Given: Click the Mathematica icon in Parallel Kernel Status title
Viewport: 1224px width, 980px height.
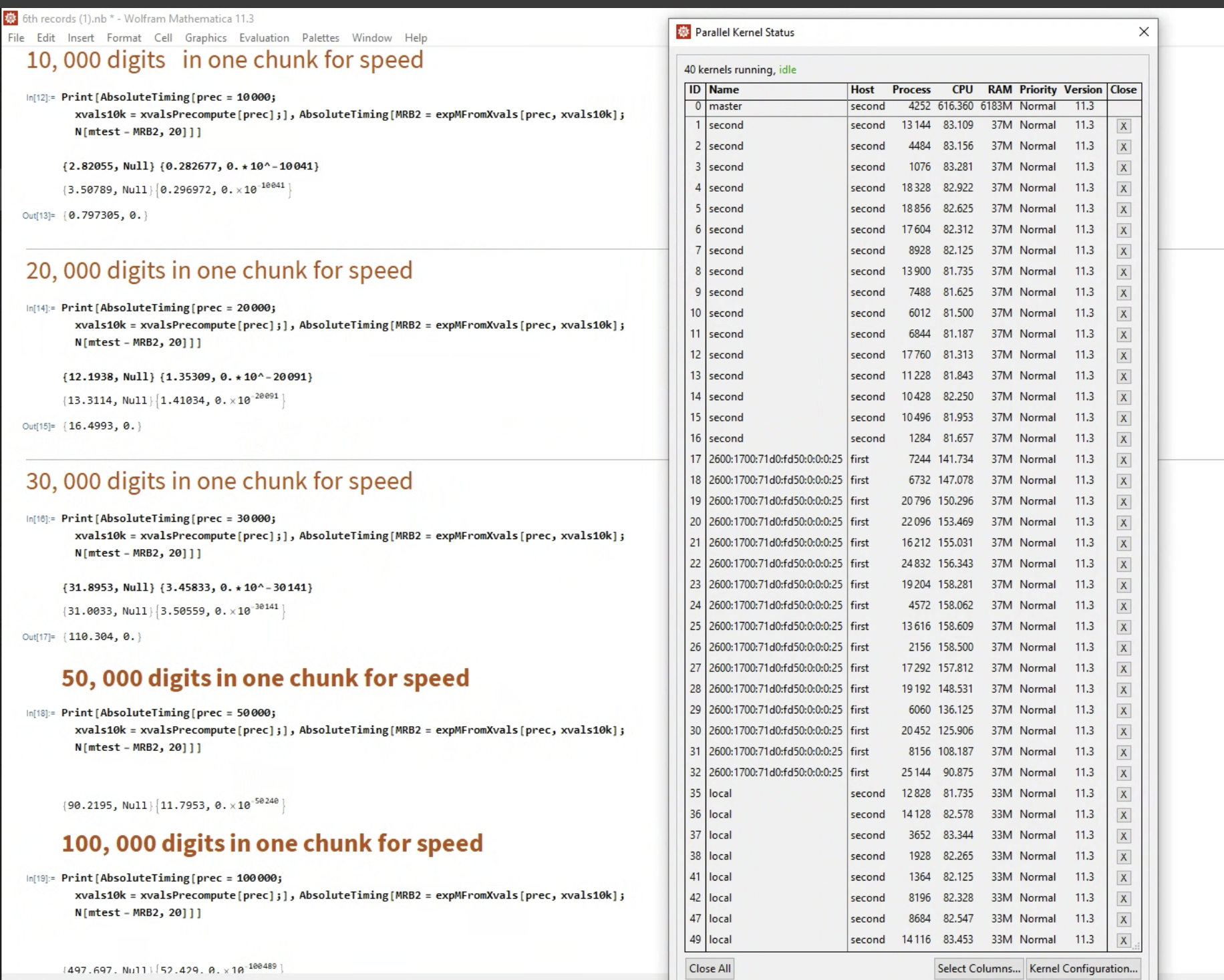Looking at the screenshot, I should tap(683, 32).
